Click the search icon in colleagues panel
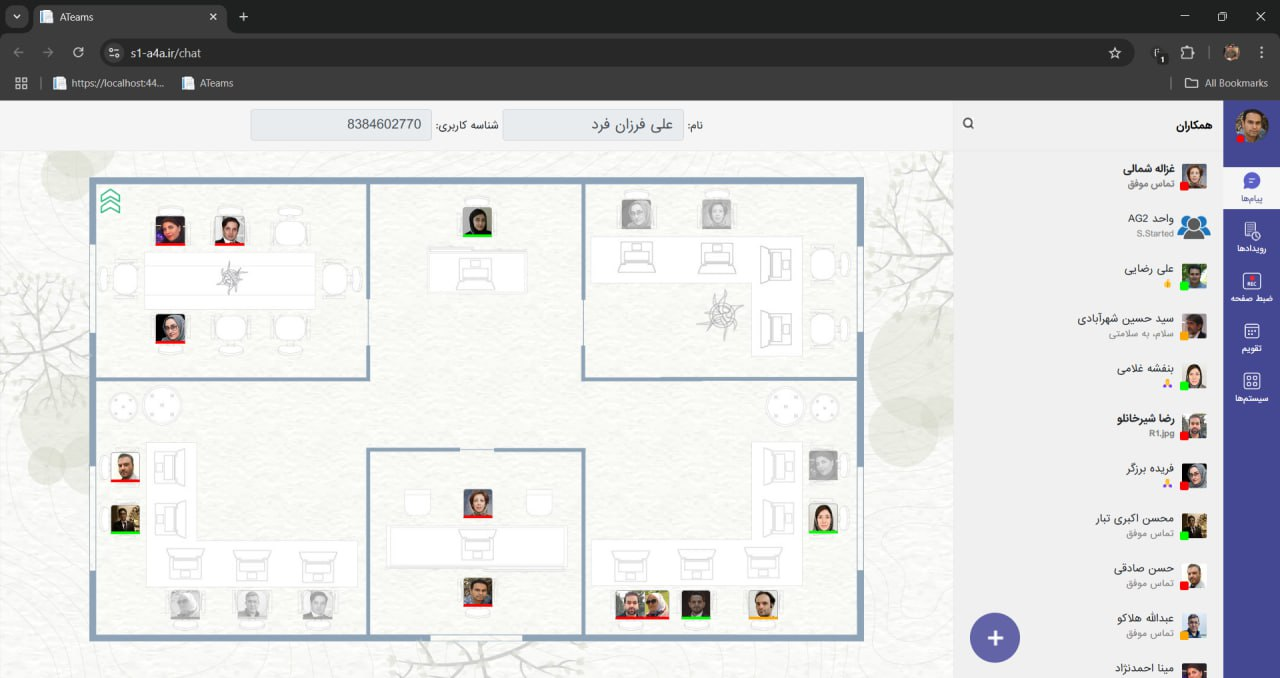 click(x=968, y=124)
